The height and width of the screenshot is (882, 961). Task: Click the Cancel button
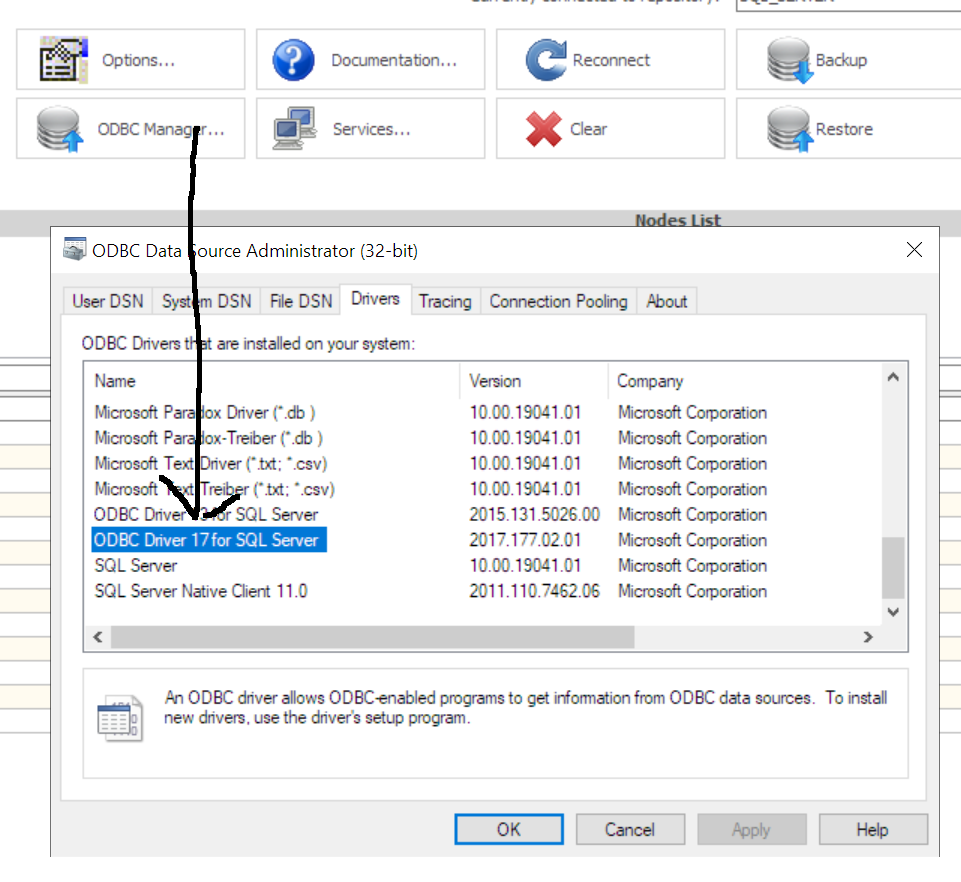pyautogui.click(x=630, y=829)
